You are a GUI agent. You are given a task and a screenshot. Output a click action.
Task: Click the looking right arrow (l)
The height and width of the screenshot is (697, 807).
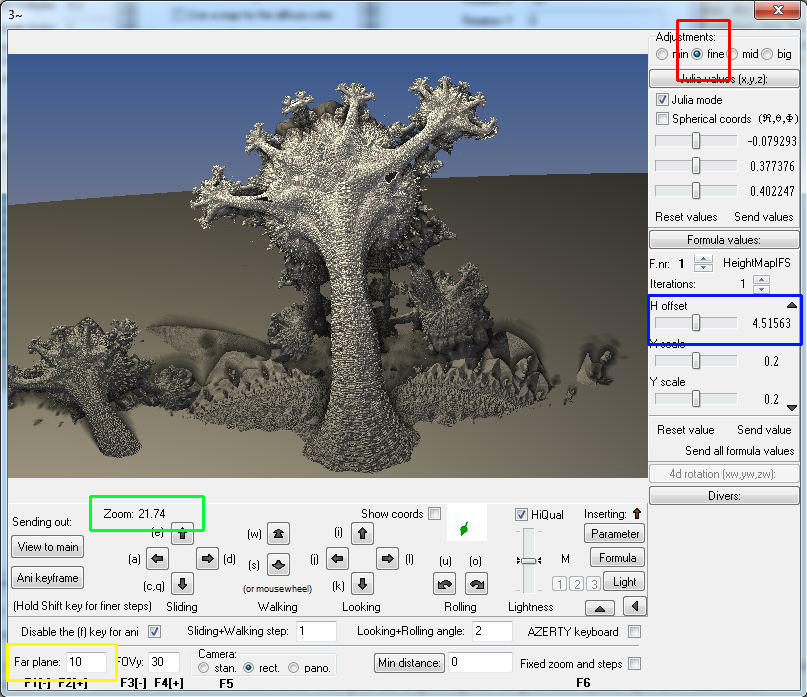(387, 559)
